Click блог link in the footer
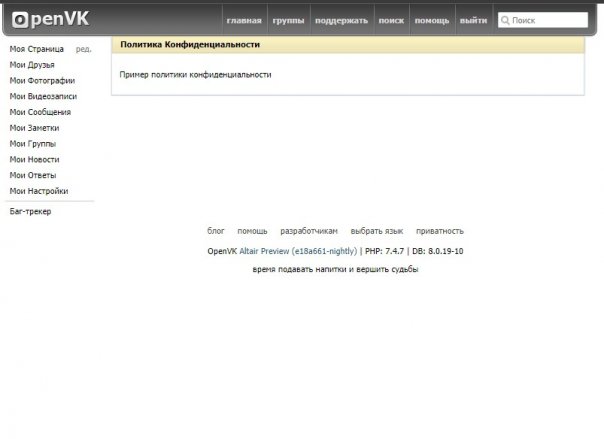Viewport: 604px width, 439px height. pyautogui.click(x=216, y=231)
